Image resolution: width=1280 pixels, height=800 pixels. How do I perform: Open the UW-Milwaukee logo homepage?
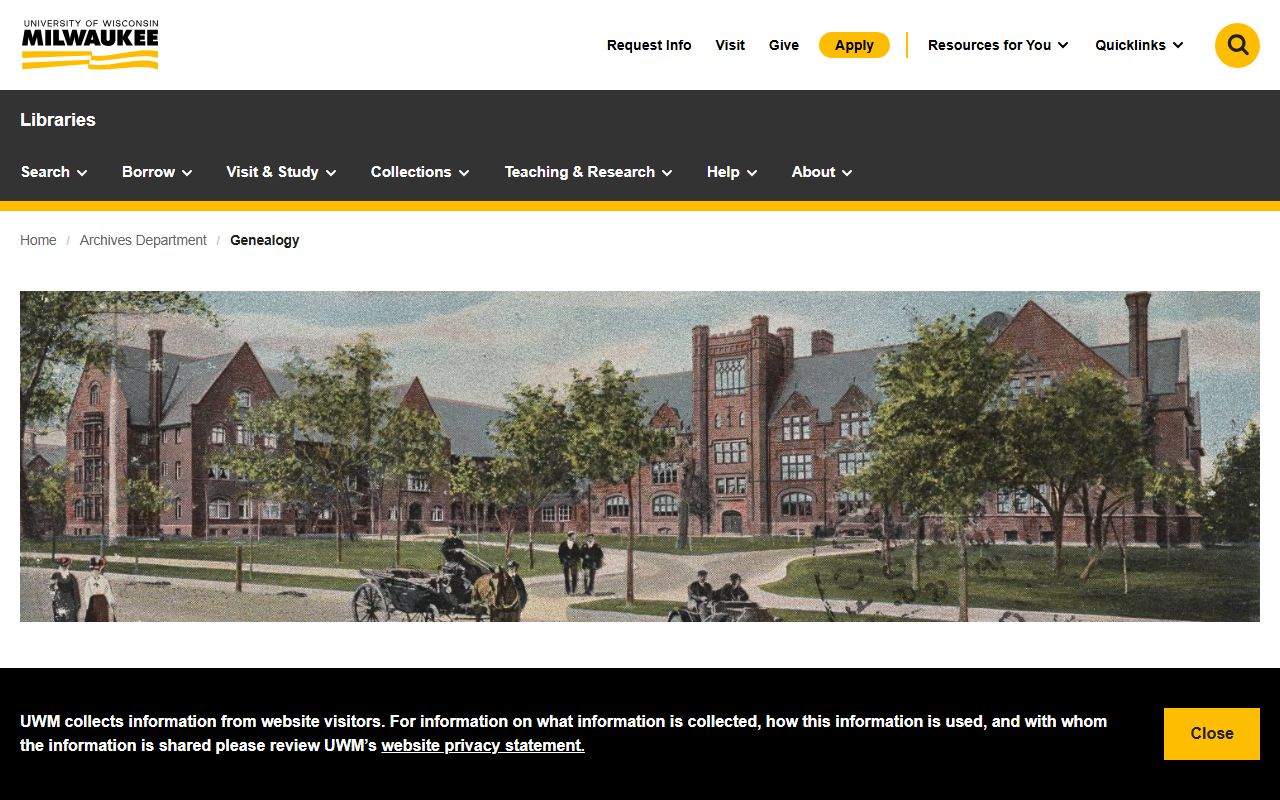coord(90,45)
